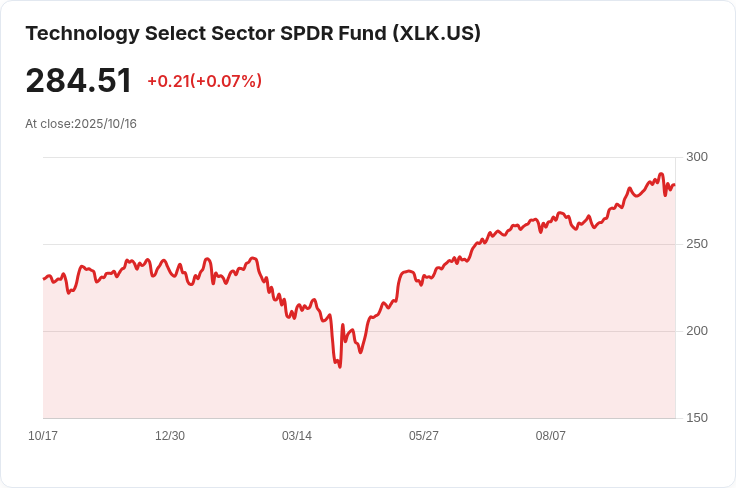Click the 284.51 price value
The height and width of the screenshot is (488, 736).
tap(78, 81)
